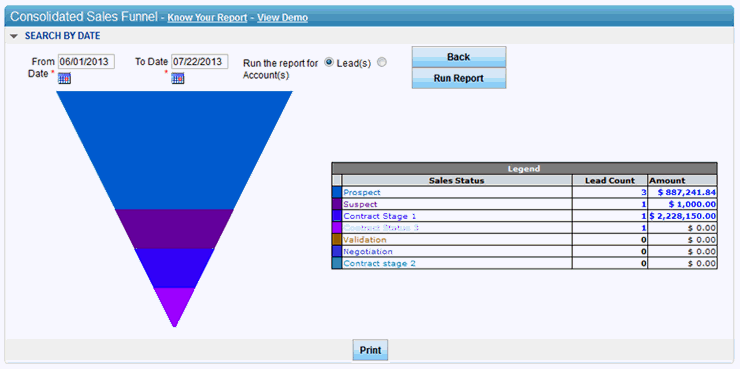The image size is (740, 369).
Task: Click the Legend table title
Action: click(524, 168)
